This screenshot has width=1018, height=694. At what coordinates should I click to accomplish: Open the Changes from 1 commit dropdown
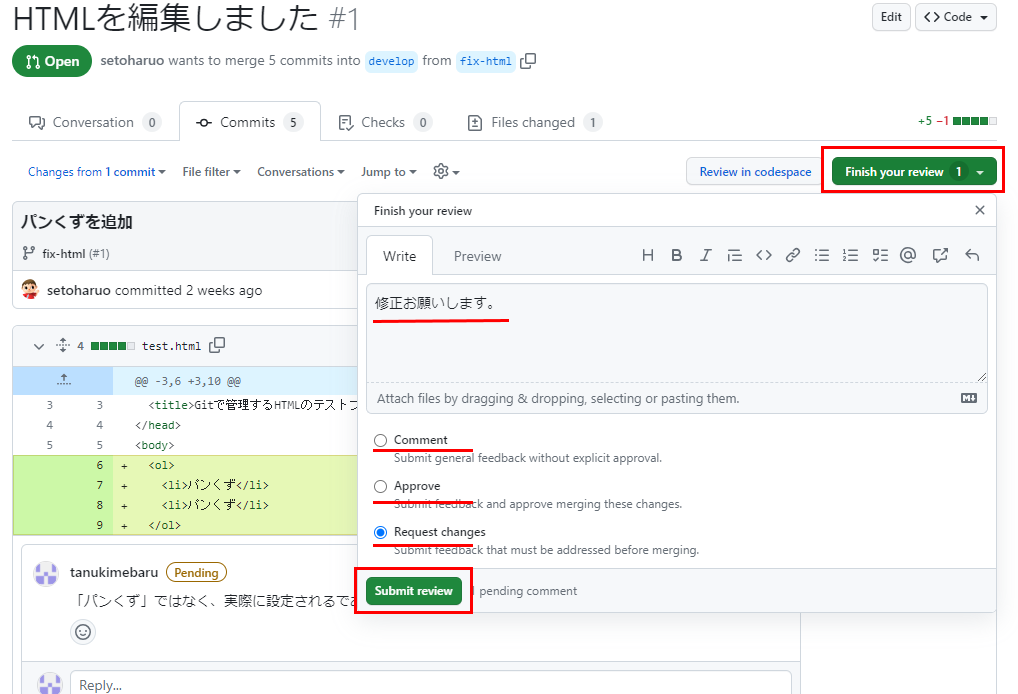click(x=96, y=172)
